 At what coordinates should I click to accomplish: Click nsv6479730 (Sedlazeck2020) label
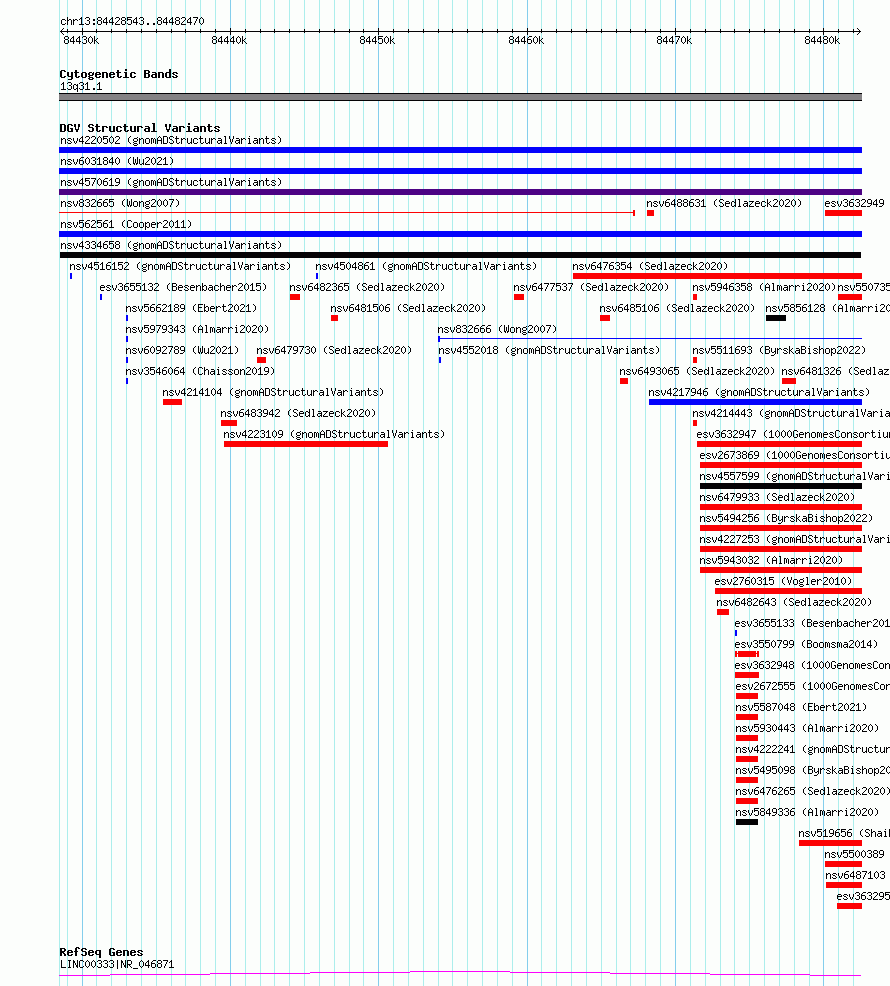click(334, 350)
